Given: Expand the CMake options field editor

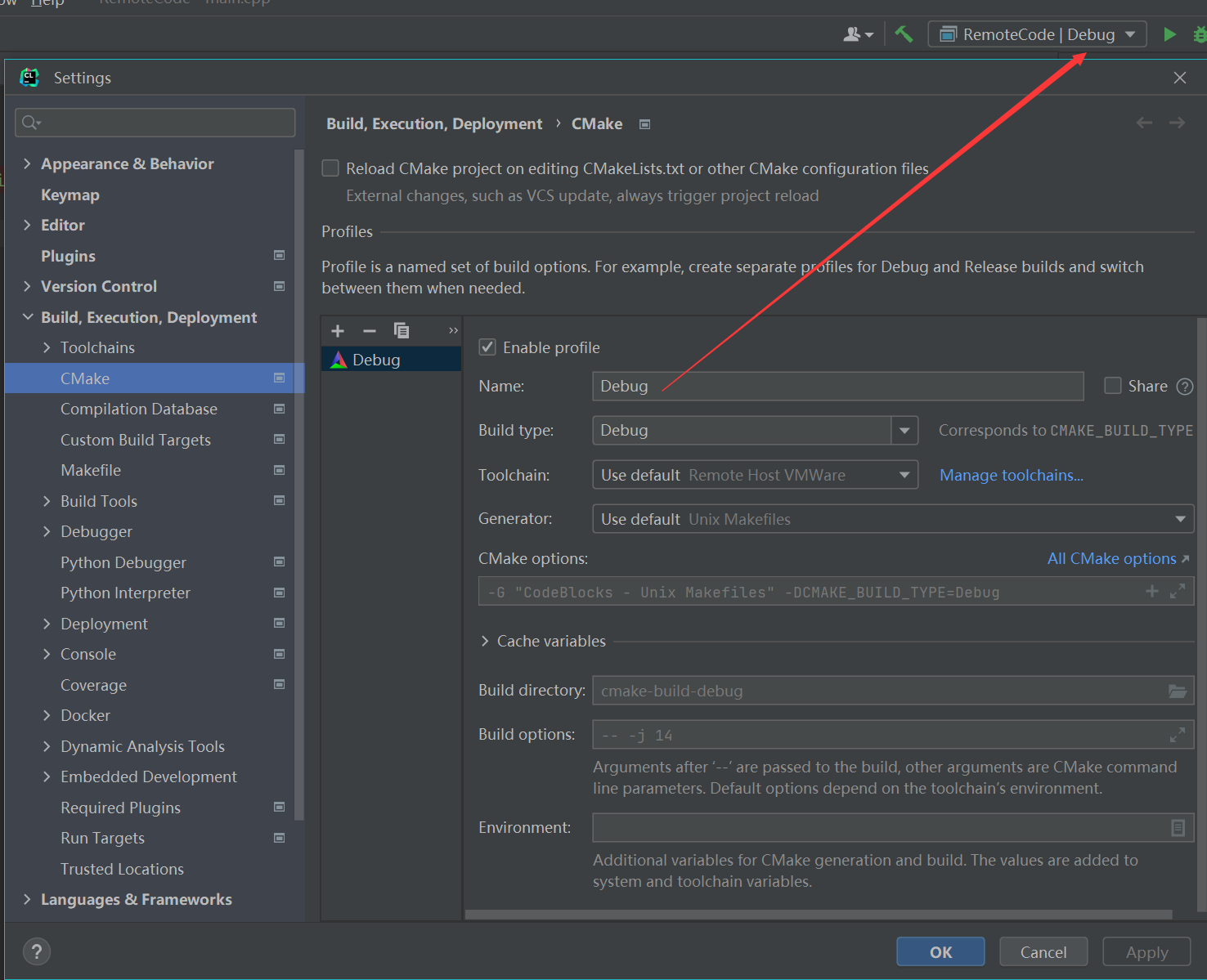Looking at the screenshot, I should (1178, 591).
